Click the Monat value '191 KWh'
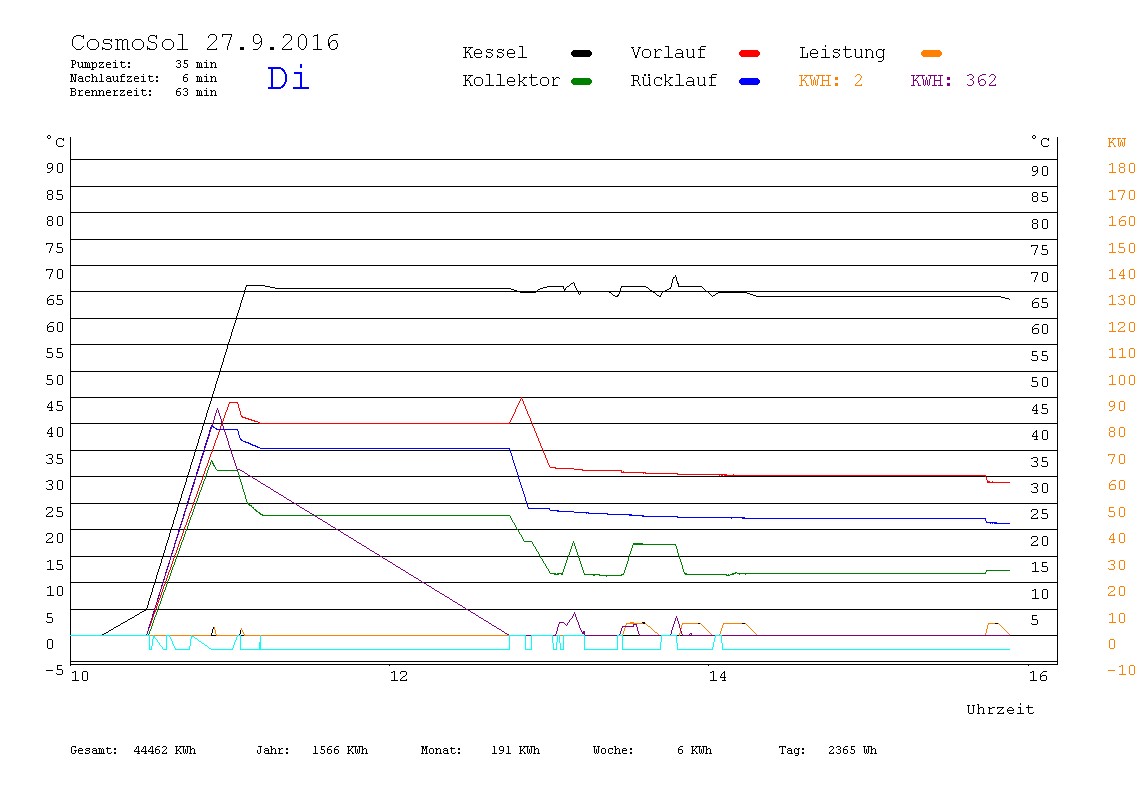The image size is (1148, 812). tap(515, 750)
